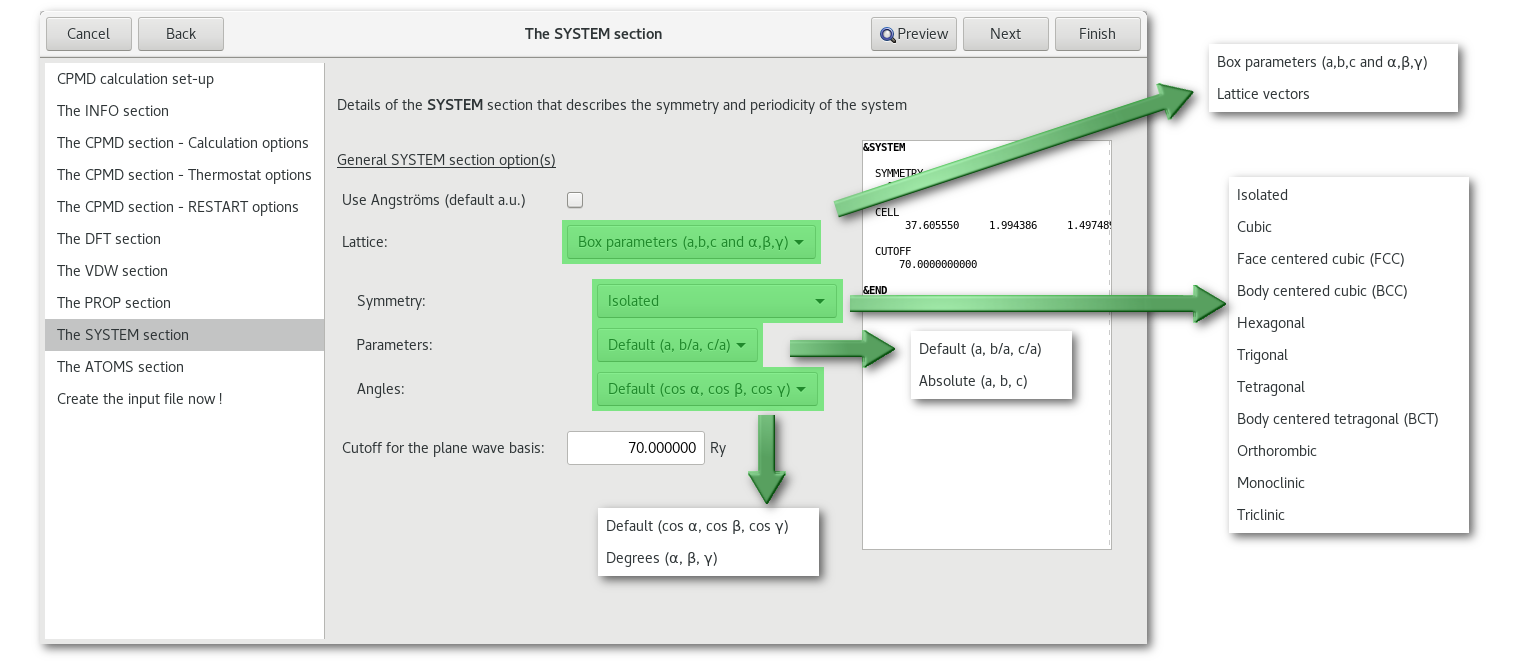Pick Absolute (a, b, c) parameters option
Screen dimensions: 1517x663
point(973,381)
